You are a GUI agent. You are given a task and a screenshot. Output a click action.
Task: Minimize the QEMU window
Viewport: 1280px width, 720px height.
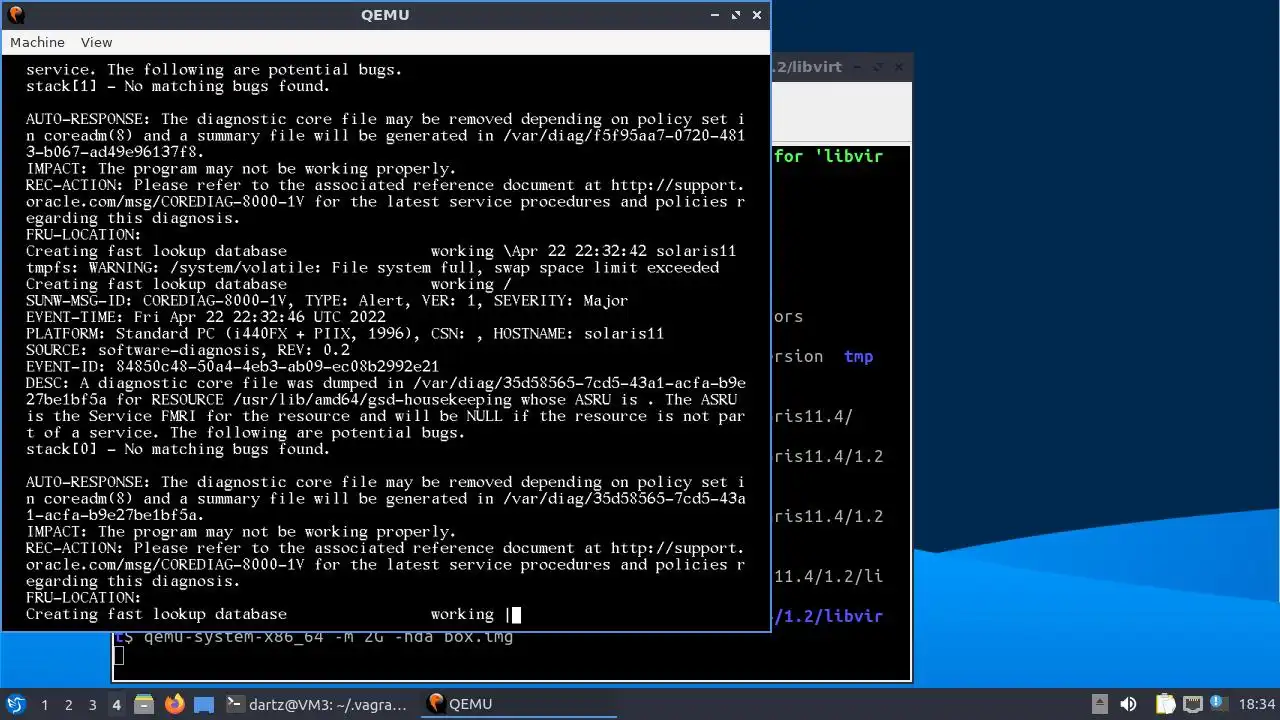[715, 15]
